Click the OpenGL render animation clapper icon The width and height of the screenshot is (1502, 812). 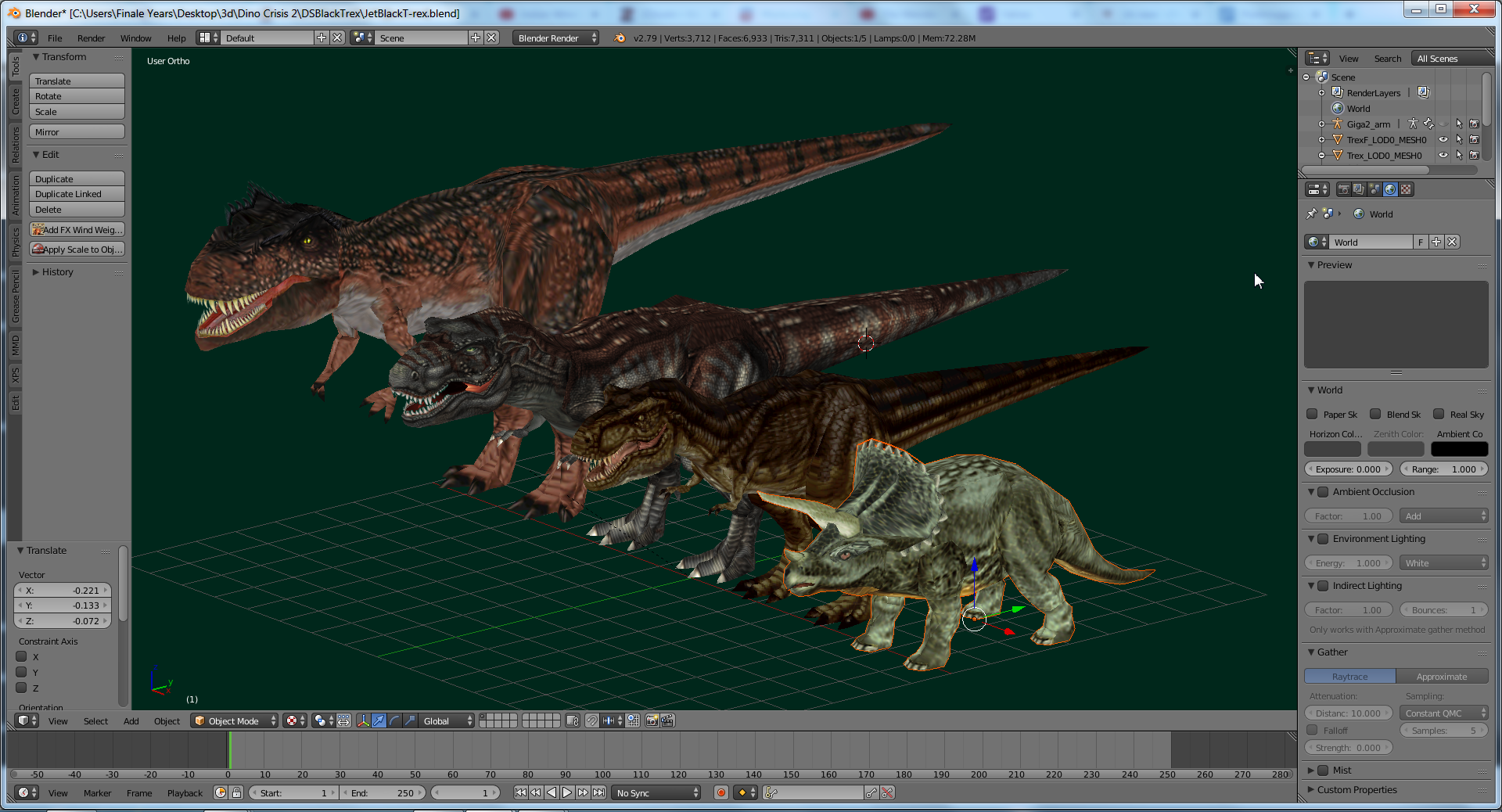[667, 720]
